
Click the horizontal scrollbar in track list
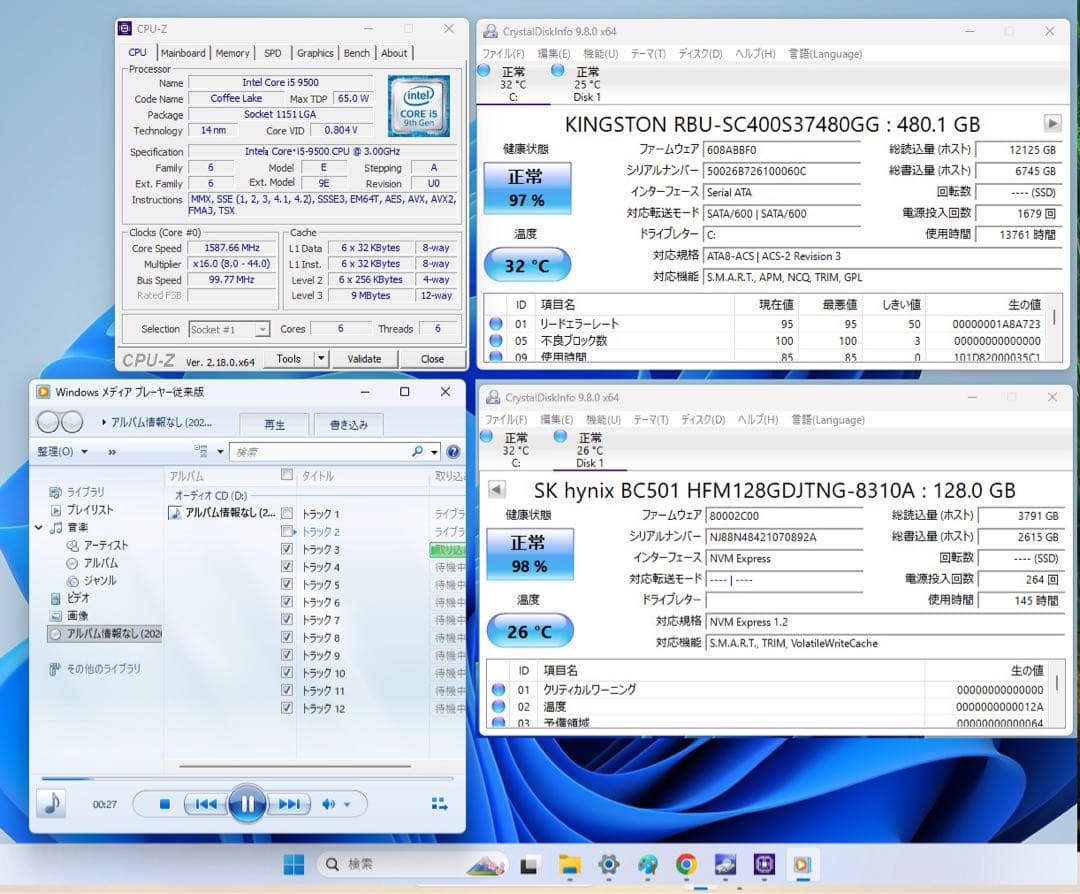[x=295, y=765]
